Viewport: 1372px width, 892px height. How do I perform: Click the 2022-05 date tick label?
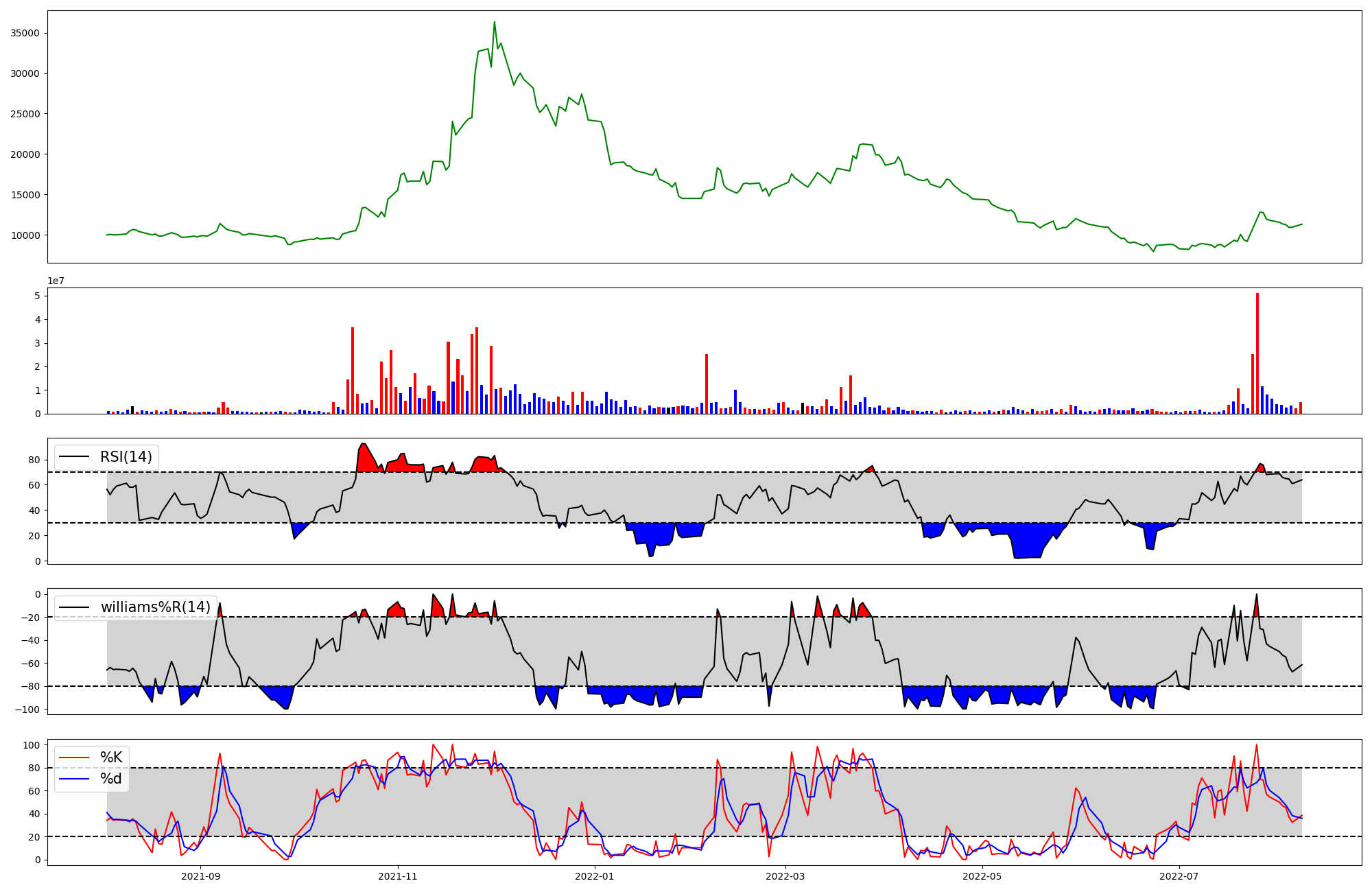[x=982, y=876]
